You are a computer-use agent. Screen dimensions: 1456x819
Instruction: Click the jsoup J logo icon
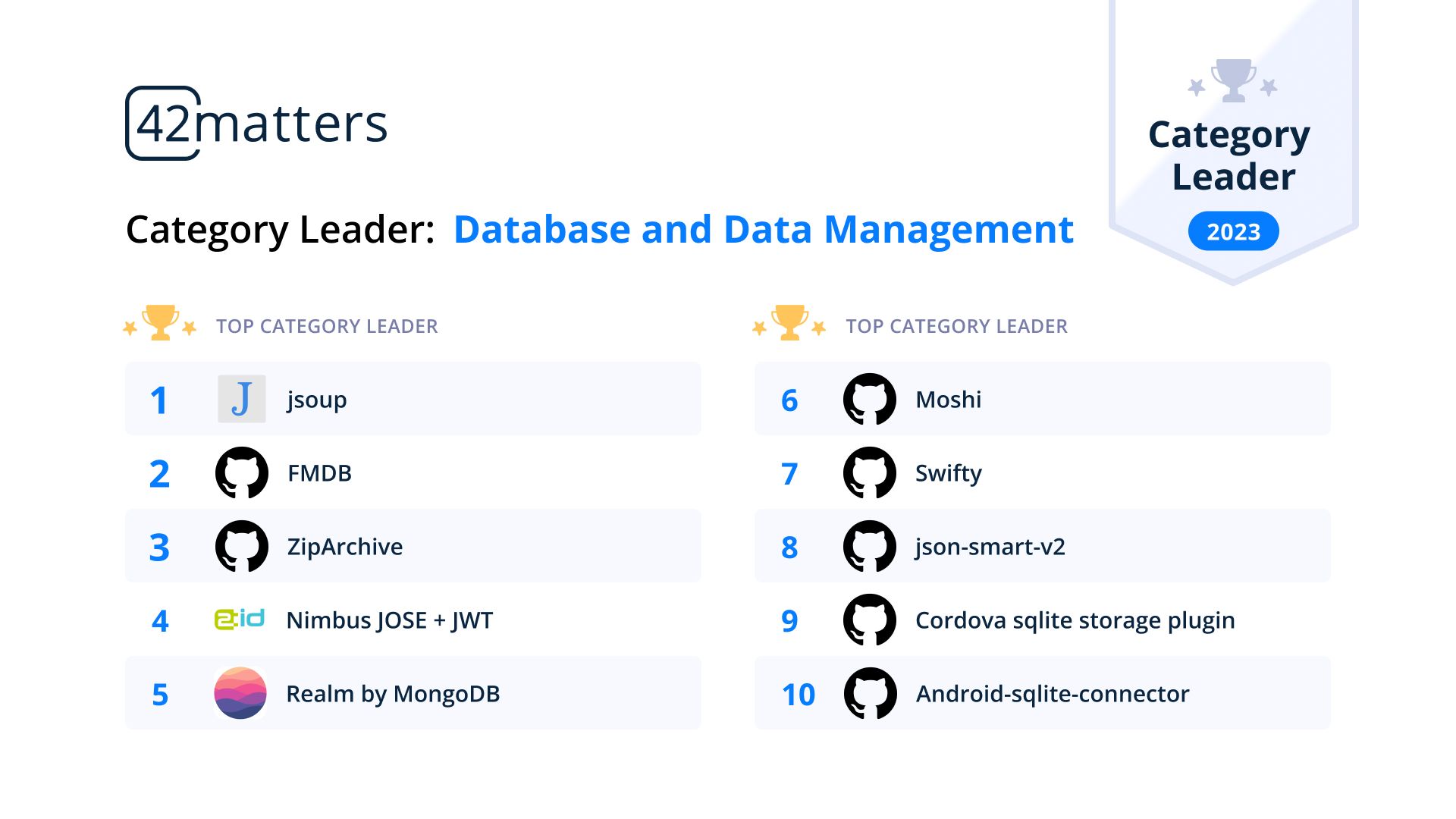[241, 399]
